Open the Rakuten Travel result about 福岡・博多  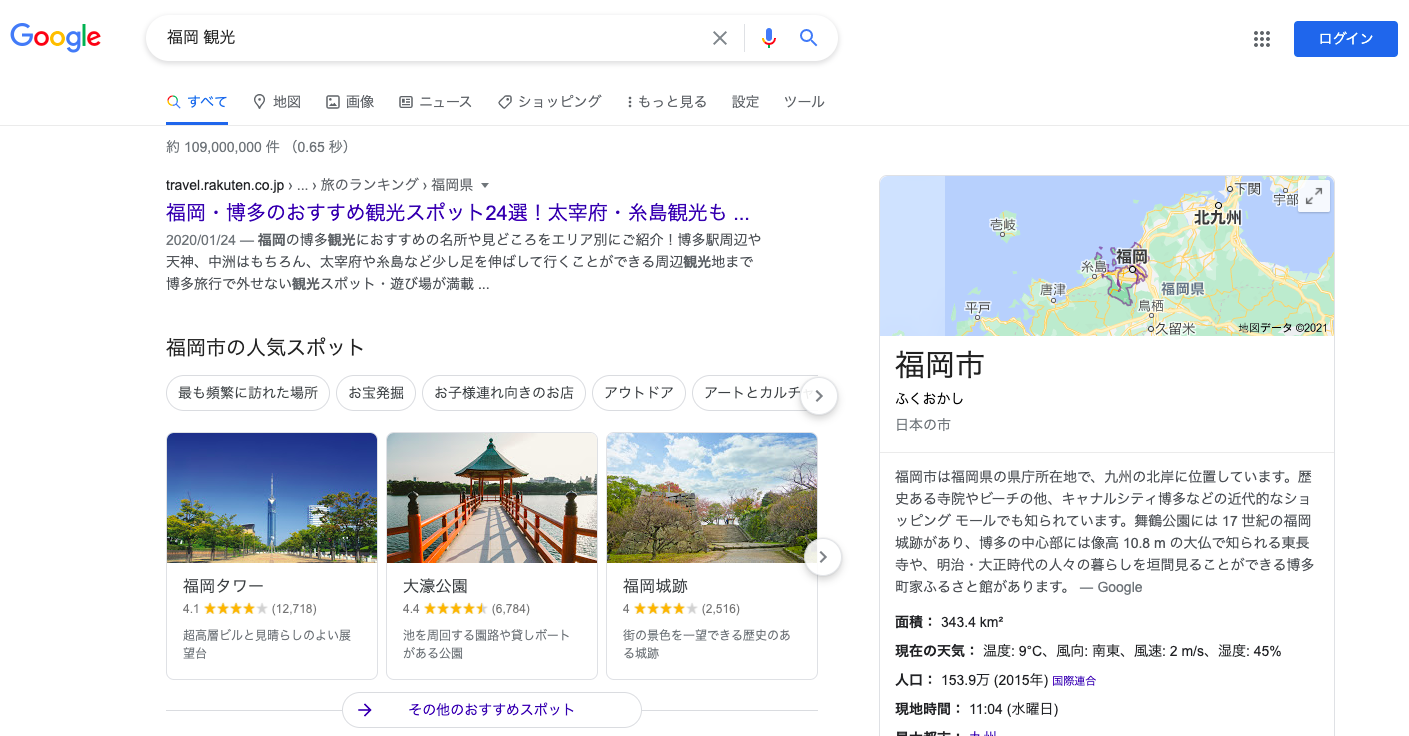tap(458, 213)
